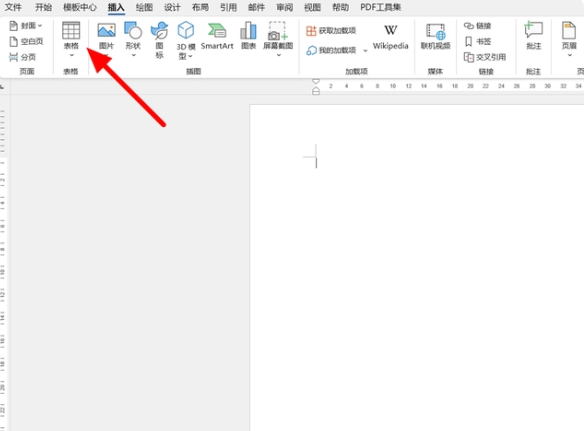Expand the 页眉 header dropdown
Image resolution: width=584 pixels, height=431 pixels.
tap(569, 55)
